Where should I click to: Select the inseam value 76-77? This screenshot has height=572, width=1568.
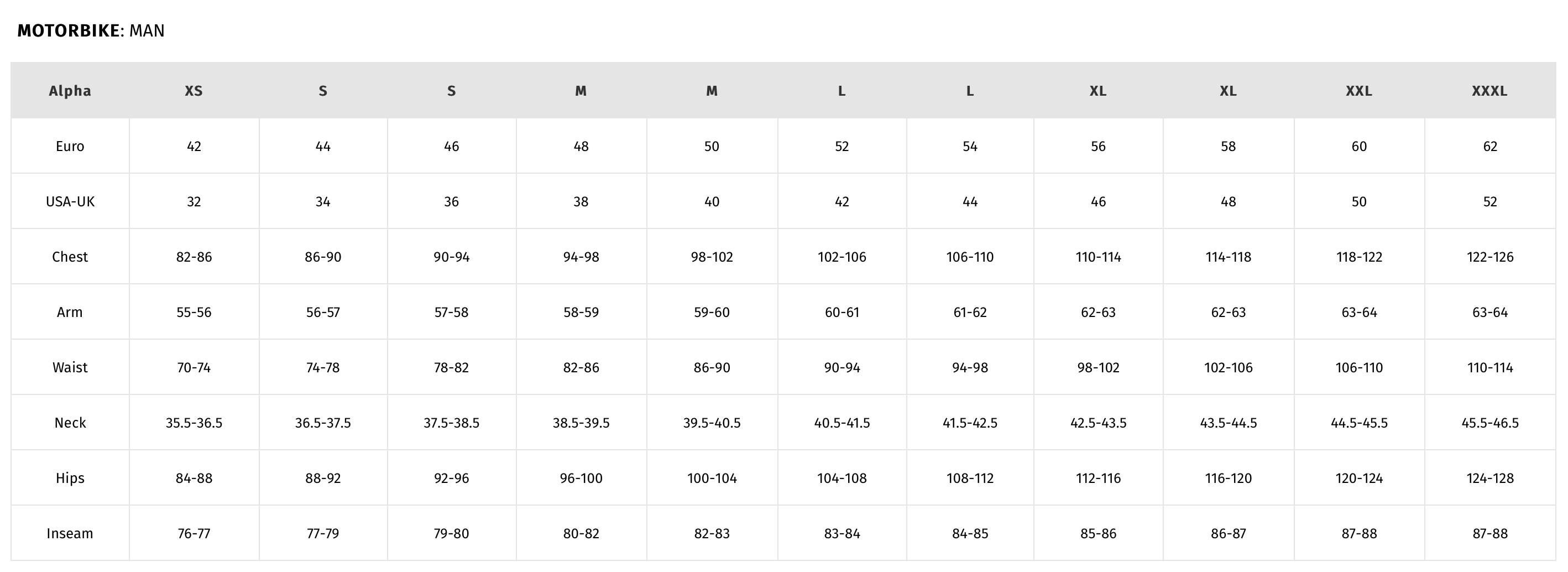coord(194,534)
